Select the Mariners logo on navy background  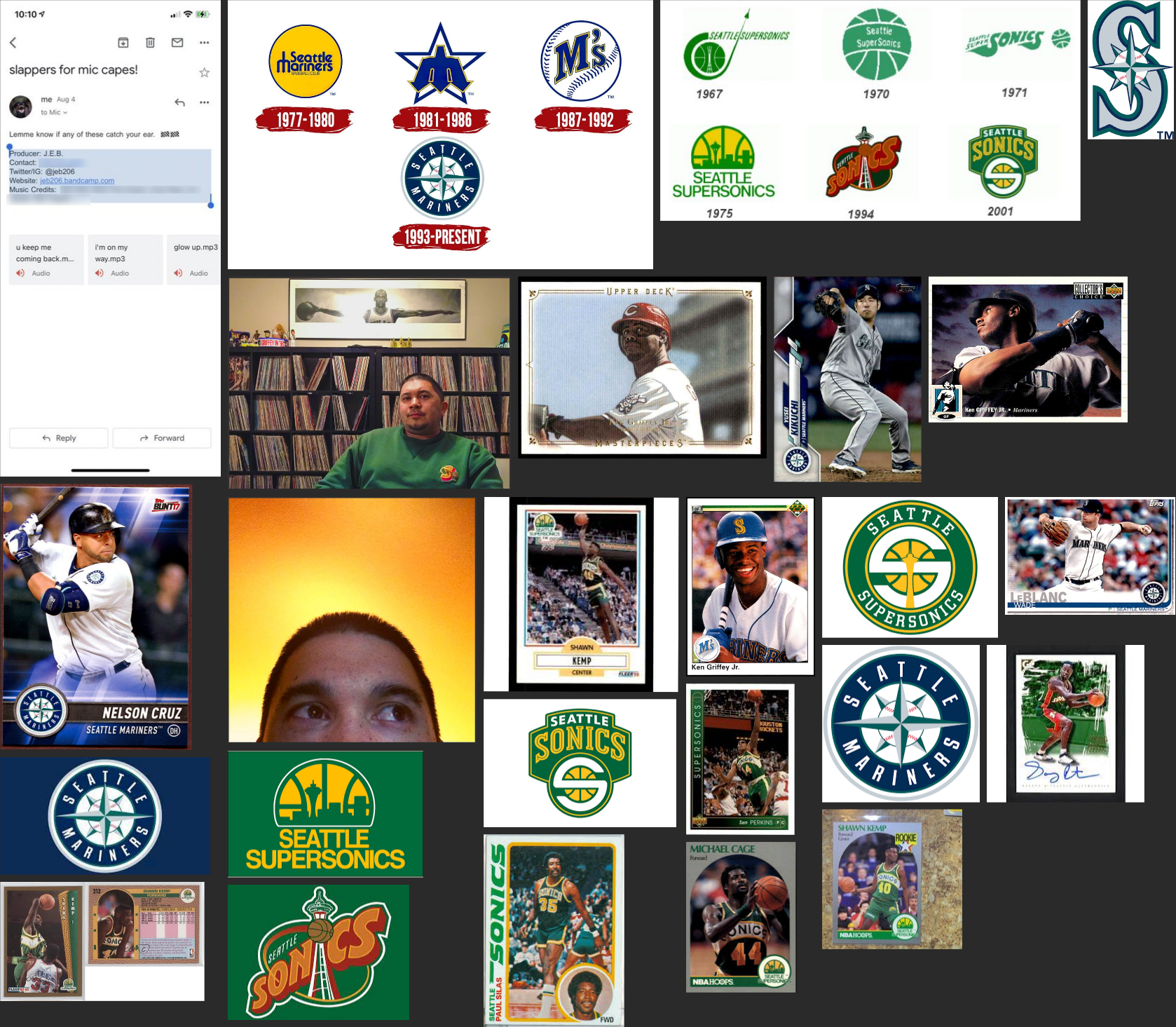(105, 816)
